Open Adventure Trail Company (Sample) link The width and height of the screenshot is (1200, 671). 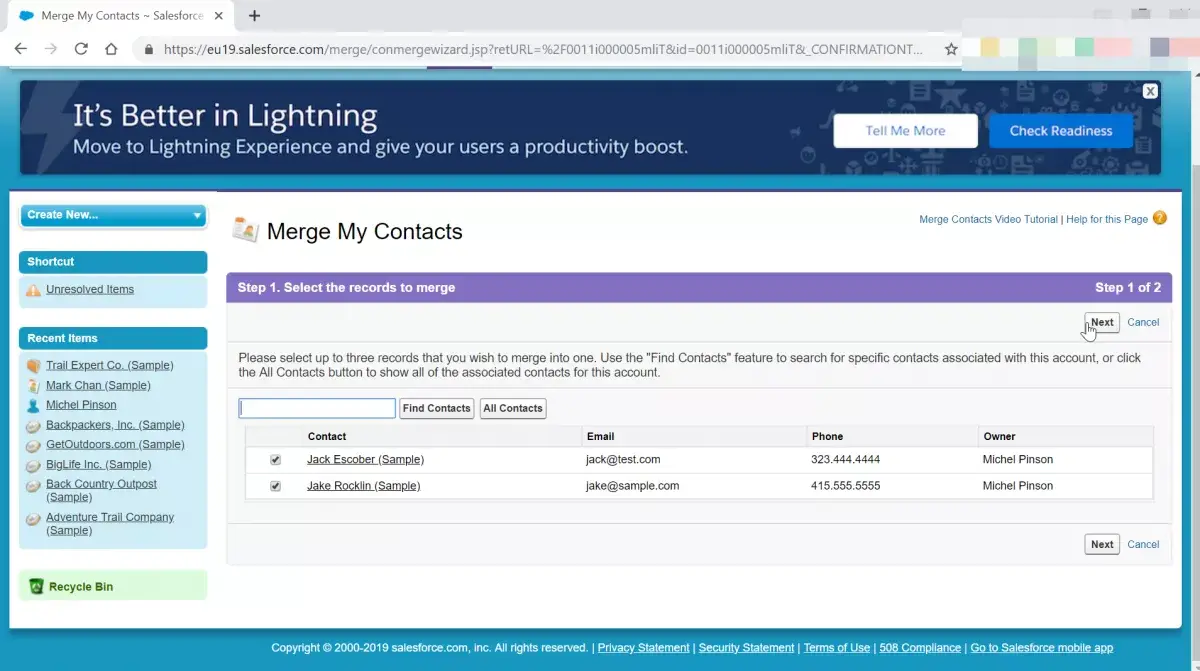110,524
